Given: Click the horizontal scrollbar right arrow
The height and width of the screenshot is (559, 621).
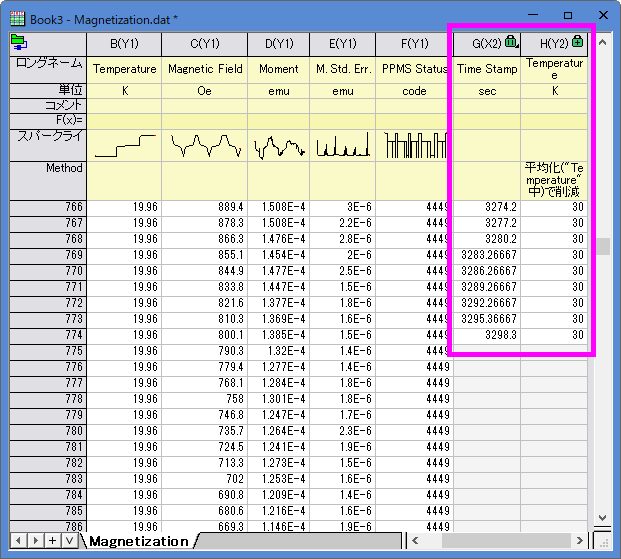Looking at the screenshot, I should tap(580, 540).
